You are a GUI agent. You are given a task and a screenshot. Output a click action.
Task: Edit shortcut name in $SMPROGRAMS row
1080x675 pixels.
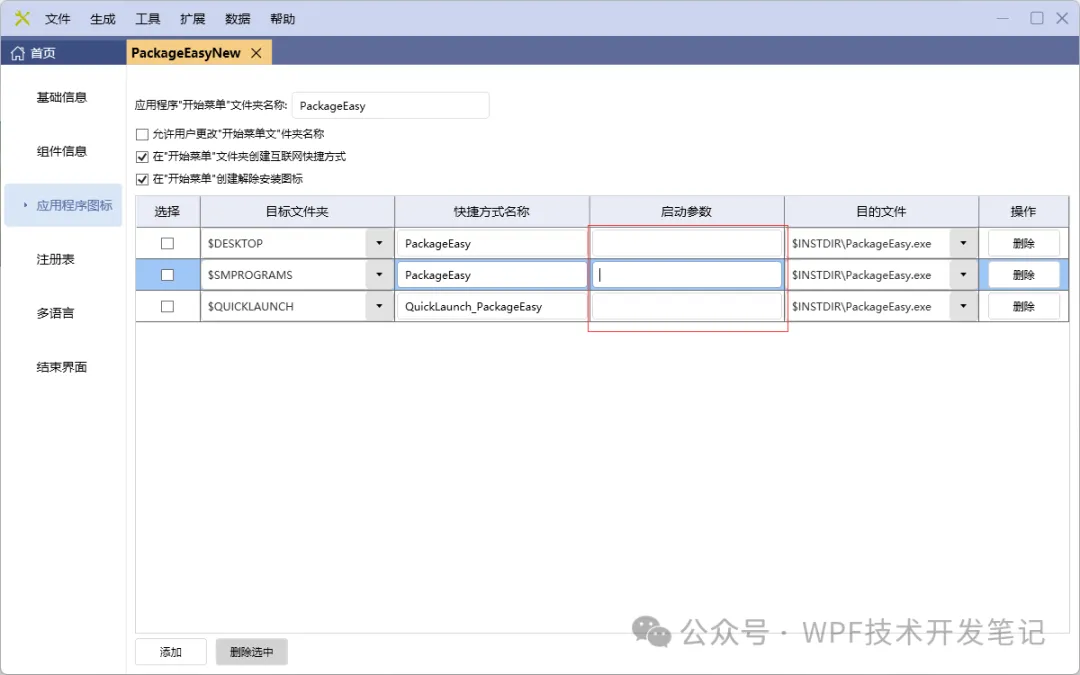point(492,275)
